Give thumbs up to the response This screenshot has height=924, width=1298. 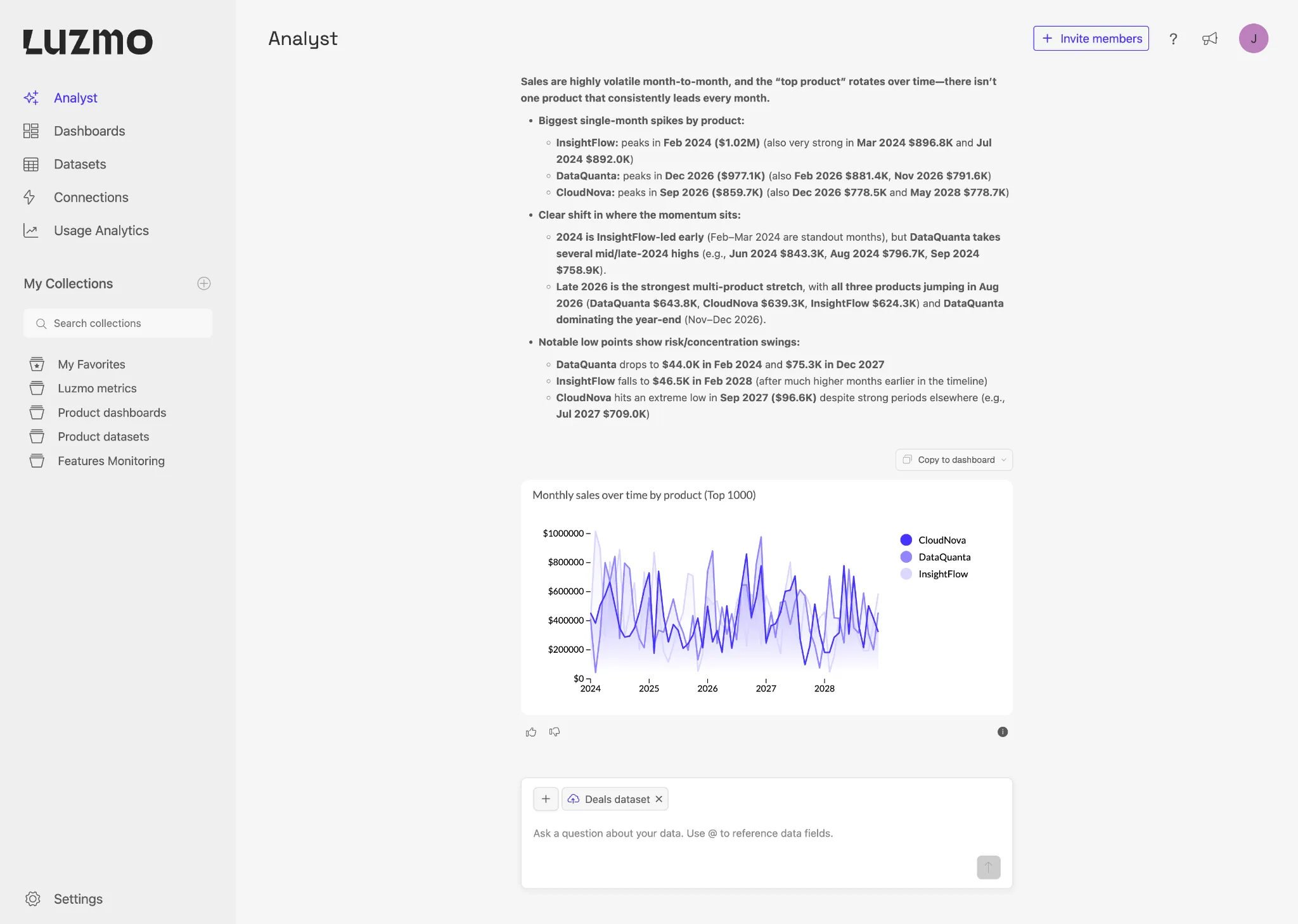(x=531, y=732)
